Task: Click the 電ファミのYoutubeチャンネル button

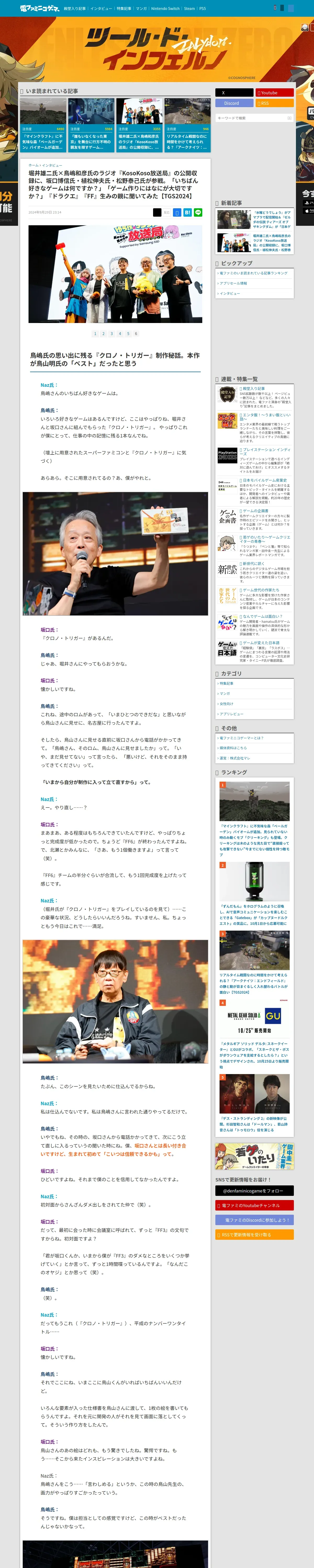Action: pos(254,1205)
